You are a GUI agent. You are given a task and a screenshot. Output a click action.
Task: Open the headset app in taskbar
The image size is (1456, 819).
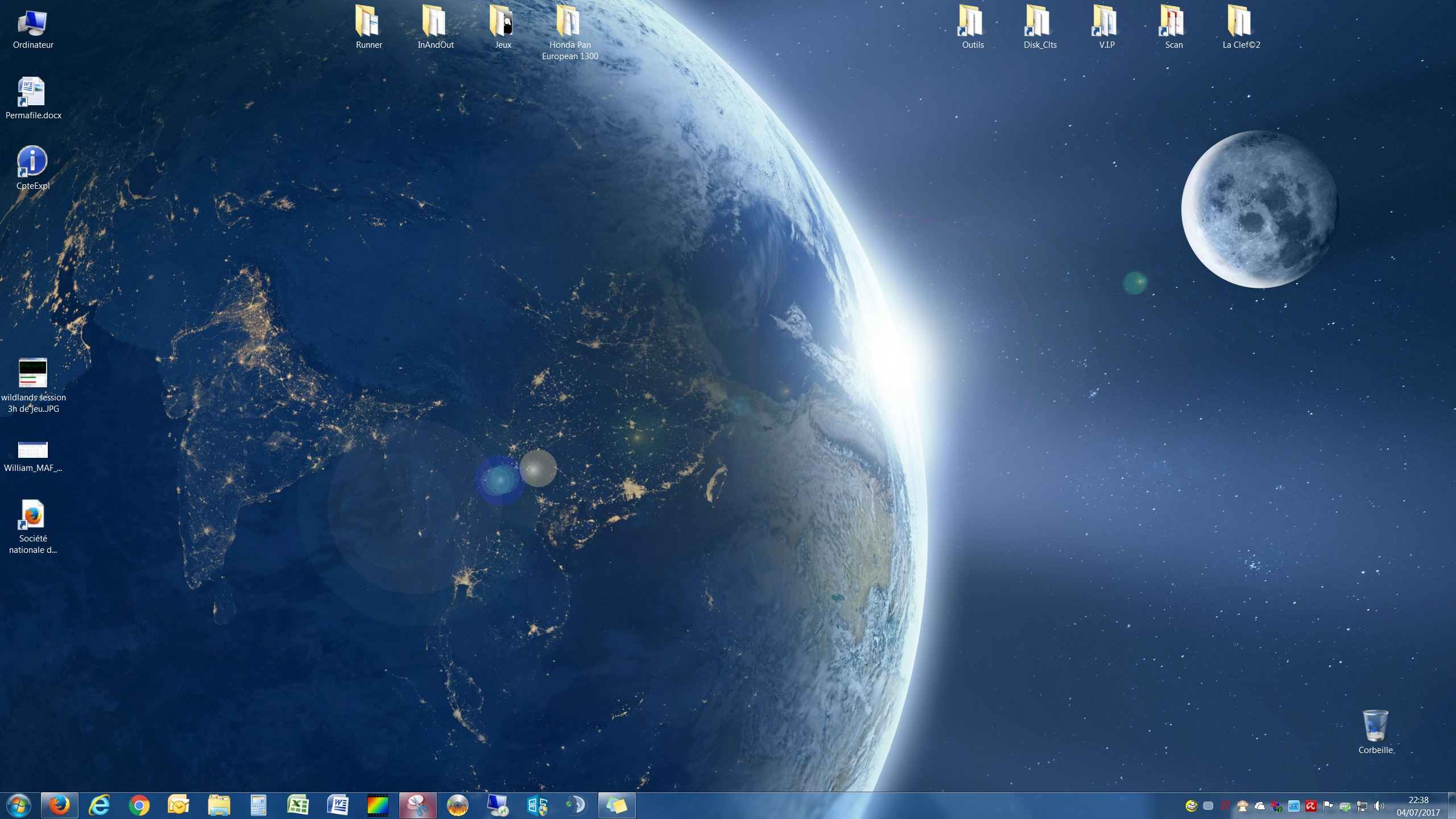[x=577, y=805]
